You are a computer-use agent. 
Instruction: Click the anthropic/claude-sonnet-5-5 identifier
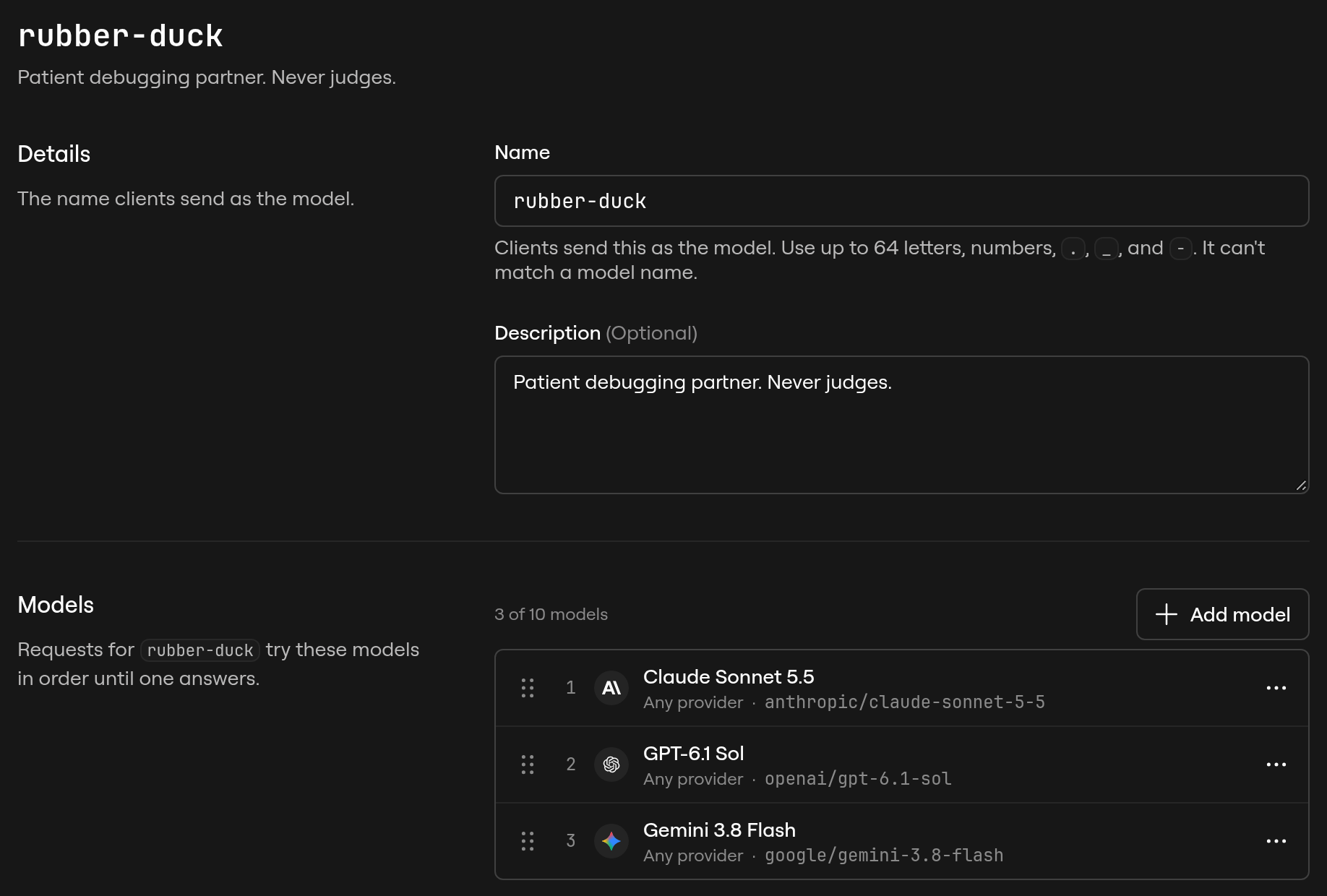[905, 702]
